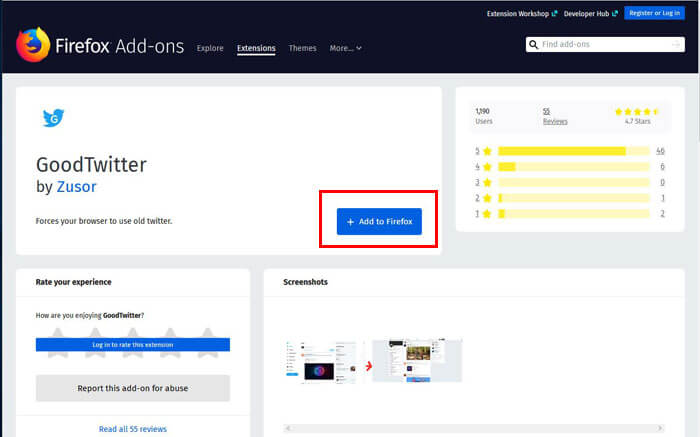Click the star icon in 1-star row
The width and height of the screenshot is (700, 437).
(488, 213)
